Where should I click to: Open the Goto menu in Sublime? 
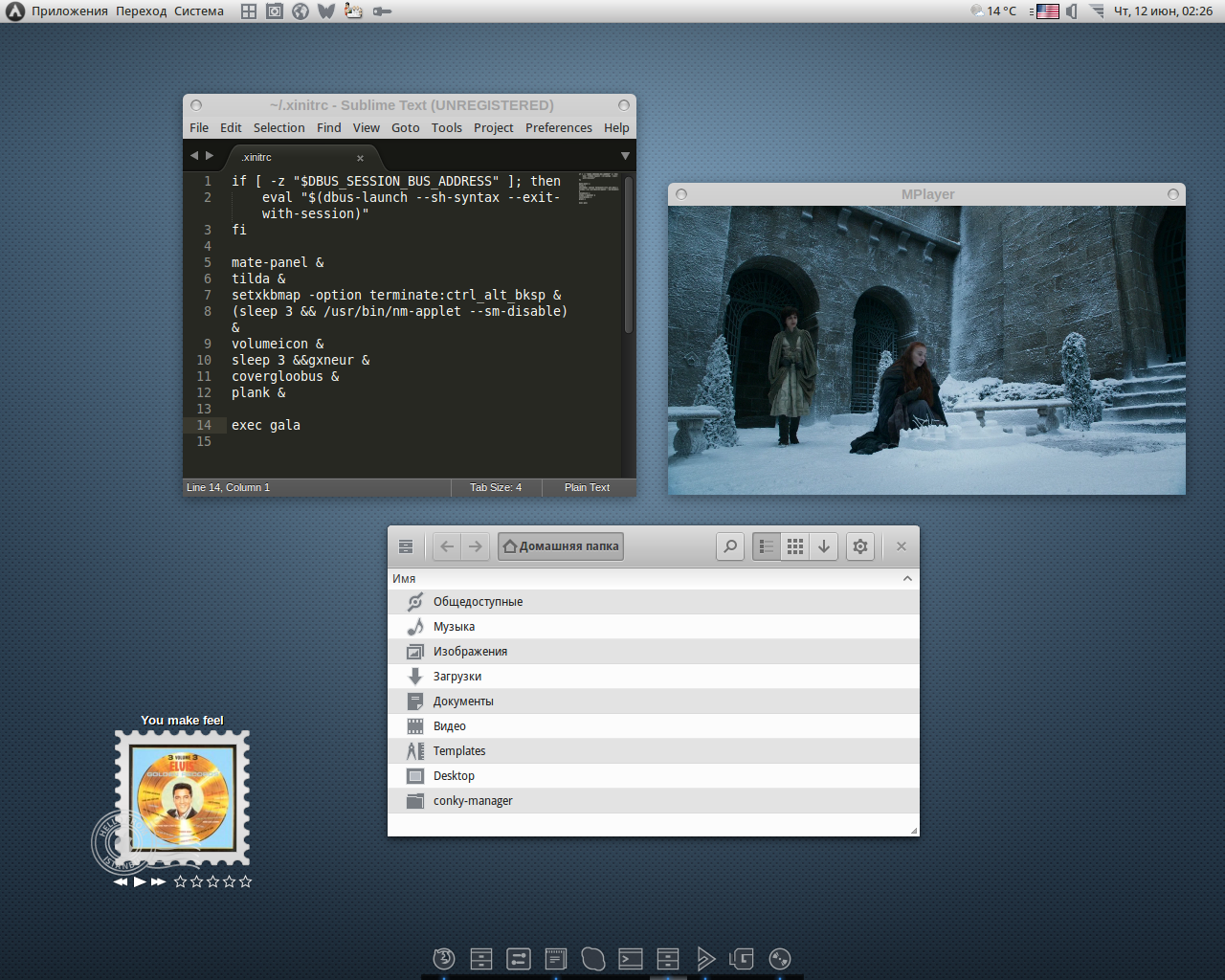(x=406, y=127)
